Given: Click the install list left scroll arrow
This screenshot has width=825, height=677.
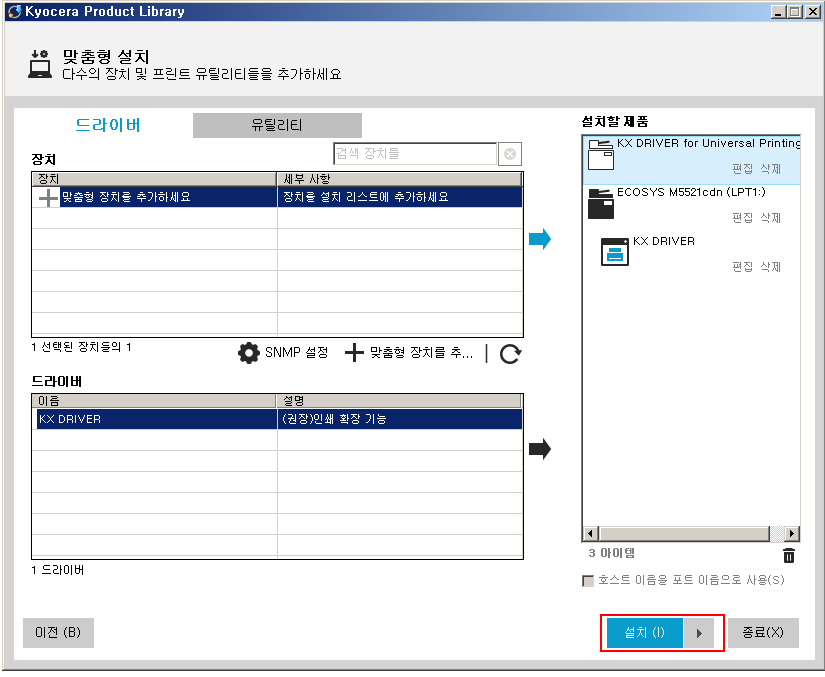Looking at the screenshot, I should tap(590, 533).
